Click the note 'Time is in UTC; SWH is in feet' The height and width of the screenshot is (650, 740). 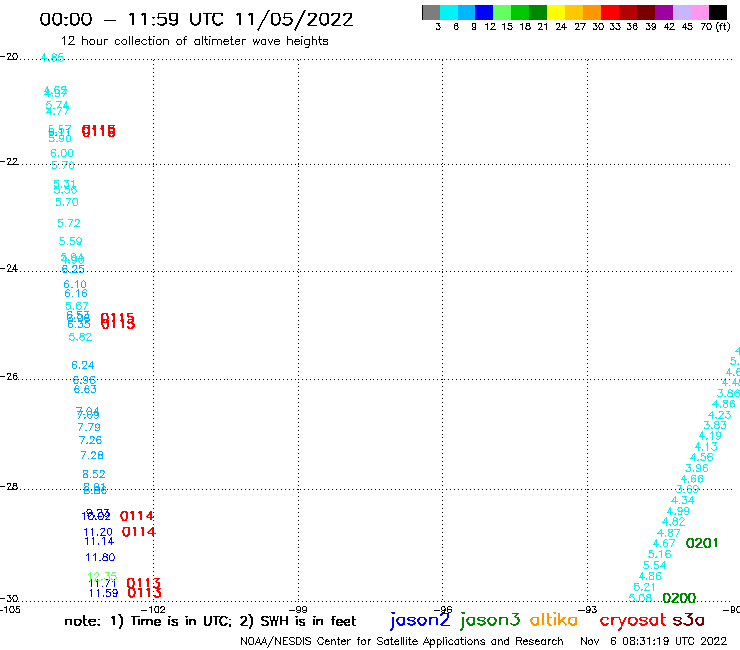(x=210, y=621)
